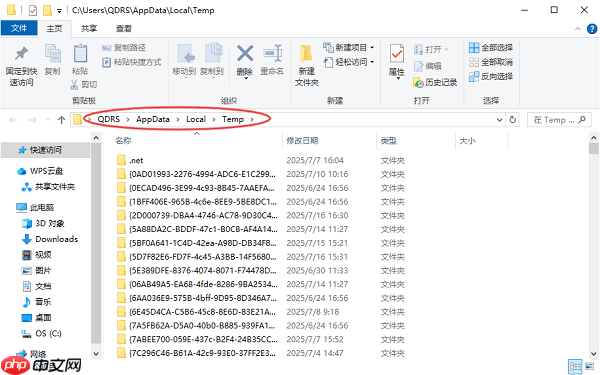The height and width of the screenshot is (375, 600).
Task: Click the Cut (剪切) scissors icon
Action: click(x=74, y=85)
